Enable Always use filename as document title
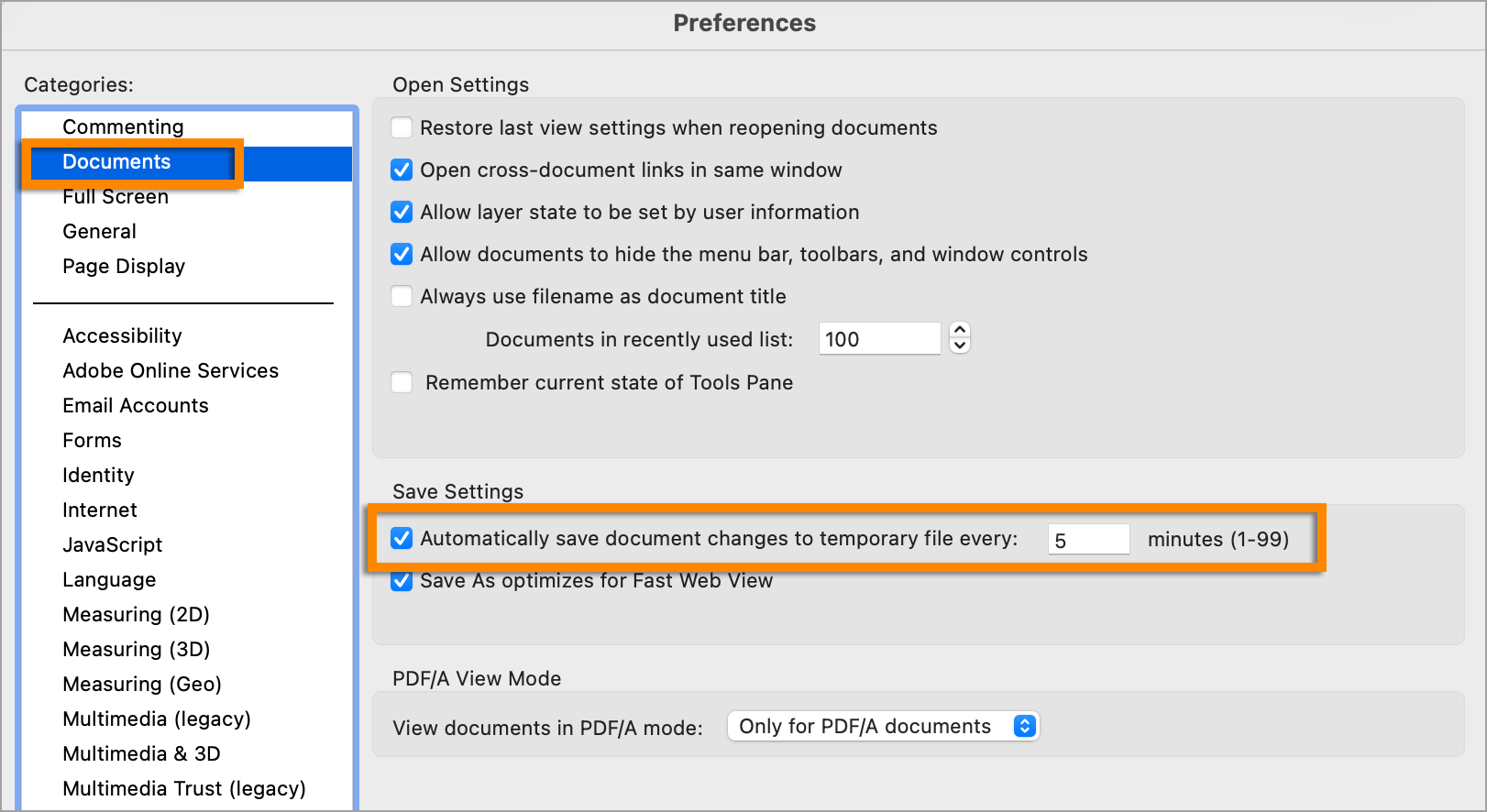The width and height of the screenshot is (1487, 812). (x=402, y=296)
